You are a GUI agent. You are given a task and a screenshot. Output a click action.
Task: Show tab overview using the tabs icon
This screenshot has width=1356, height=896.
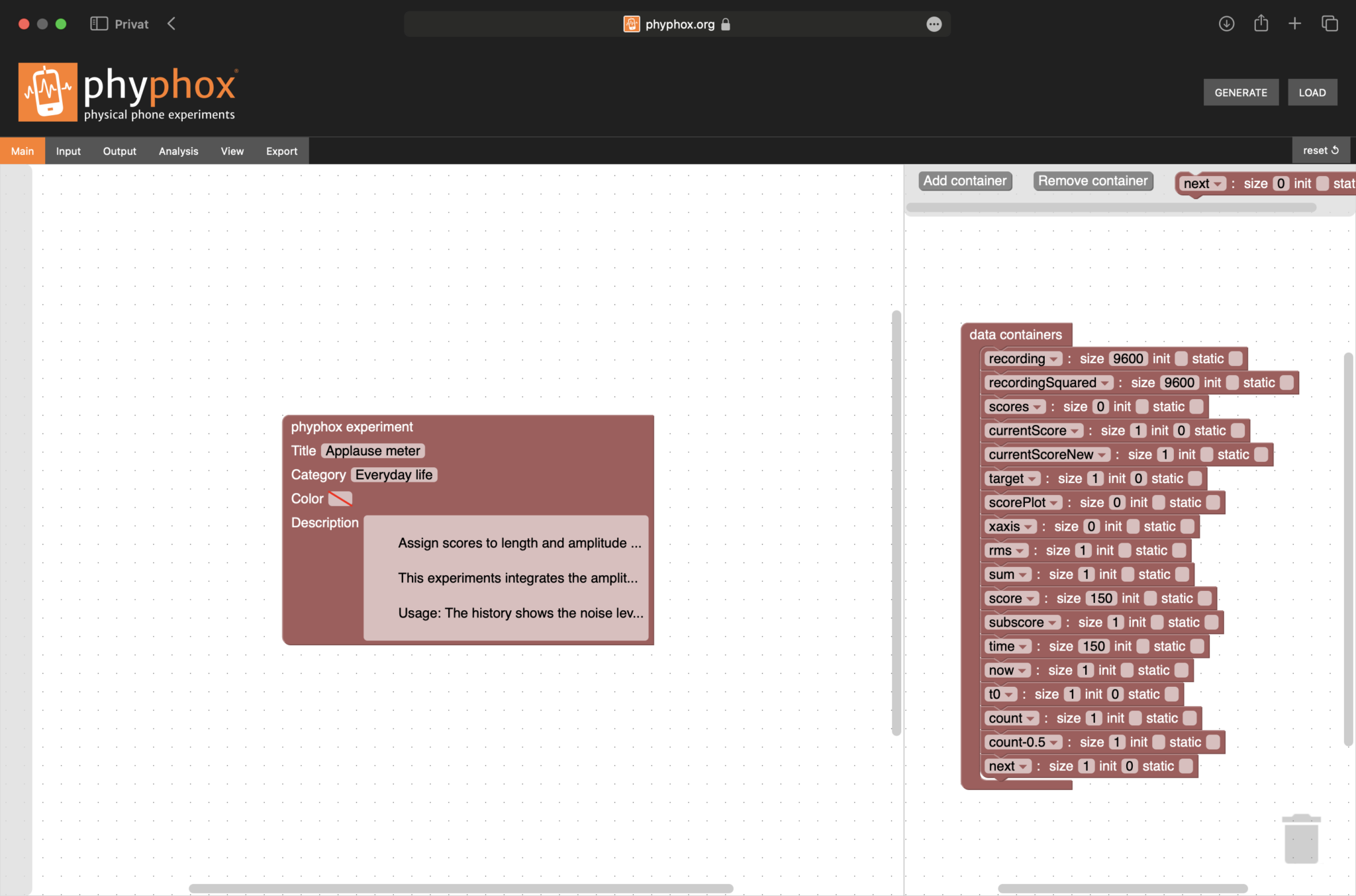(1328, 24)
